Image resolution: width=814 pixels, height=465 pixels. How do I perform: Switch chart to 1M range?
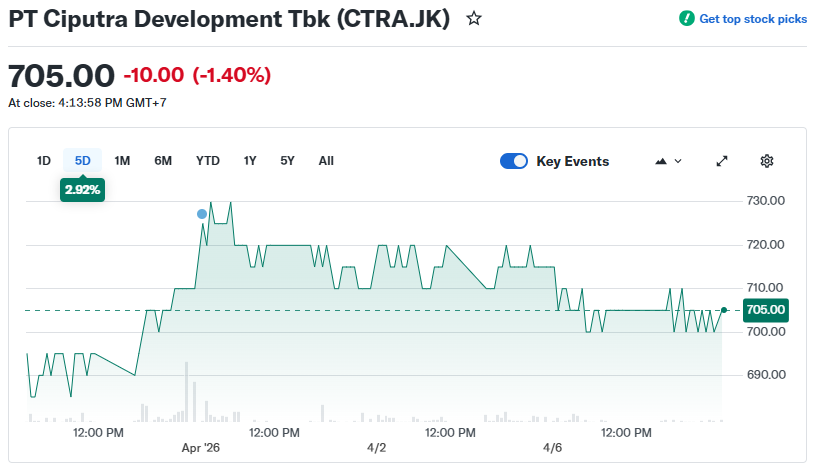pos(122,161)
